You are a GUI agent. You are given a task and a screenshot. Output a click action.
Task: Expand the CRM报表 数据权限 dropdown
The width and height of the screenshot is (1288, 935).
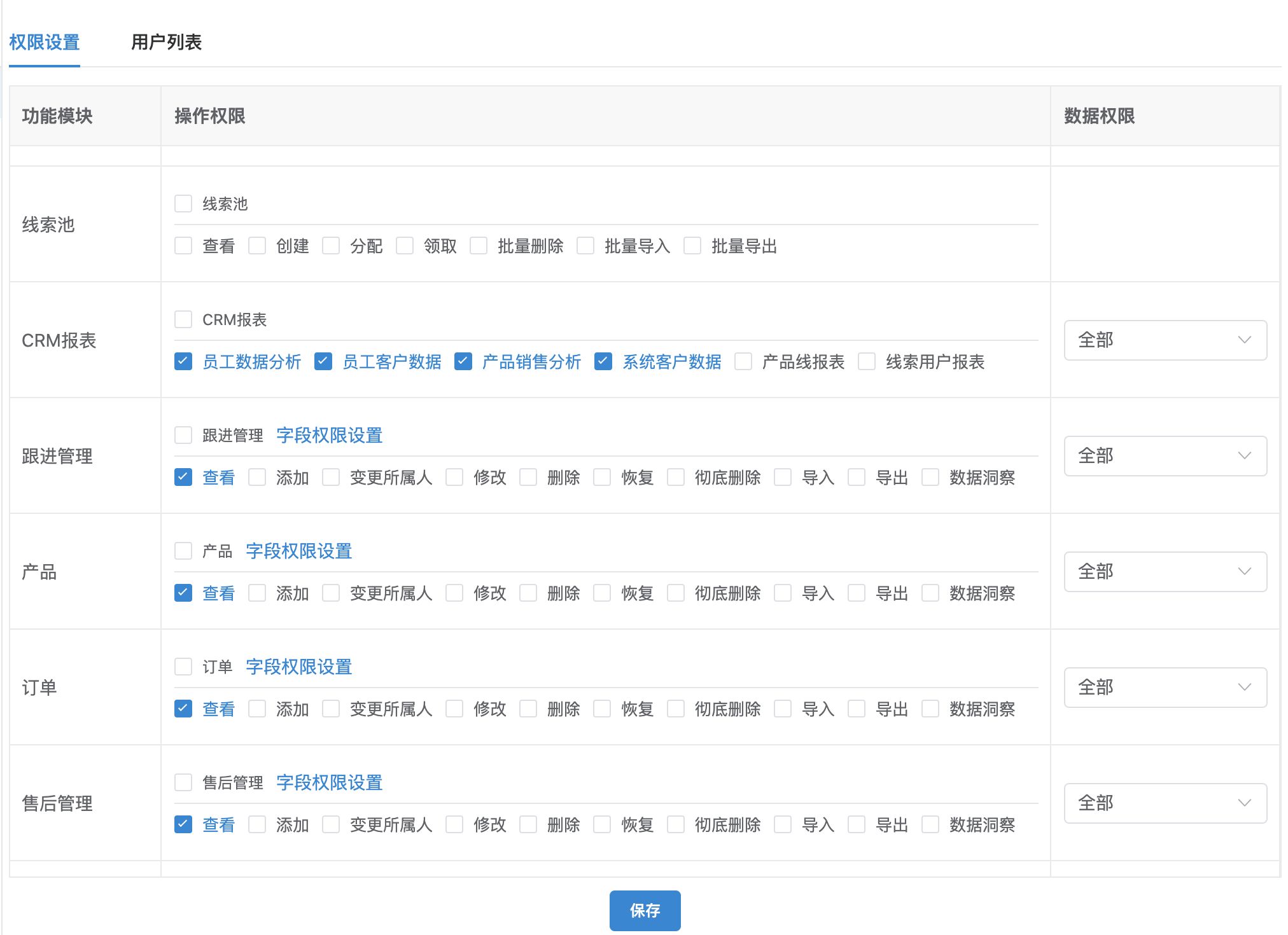click(1165, 340)
